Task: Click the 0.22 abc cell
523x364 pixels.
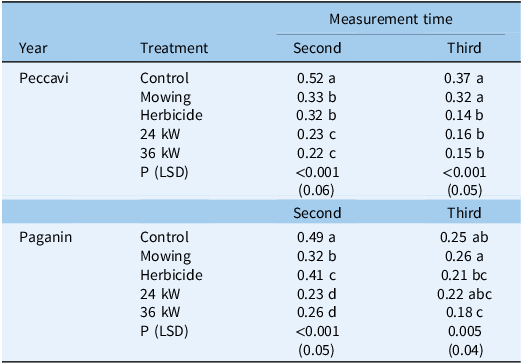Action: click(x=464, y=294)
